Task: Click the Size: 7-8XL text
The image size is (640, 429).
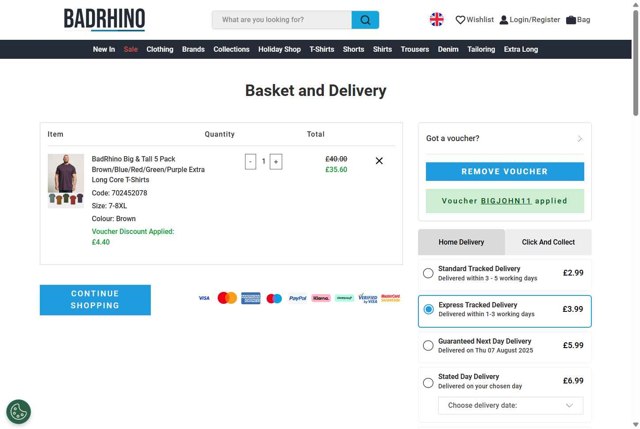Action: (109, 206)
